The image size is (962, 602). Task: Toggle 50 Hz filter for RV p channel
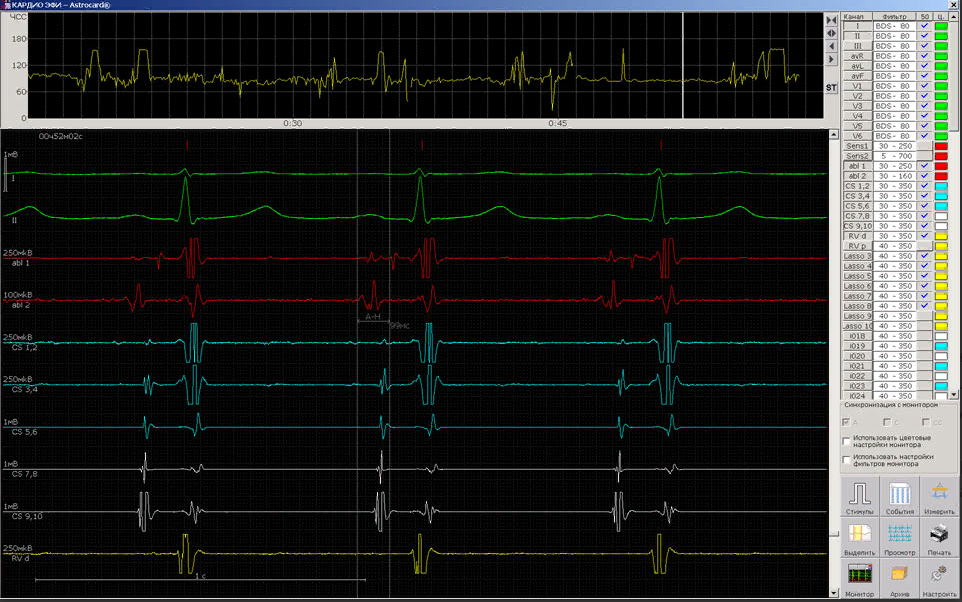pos(924,246)
